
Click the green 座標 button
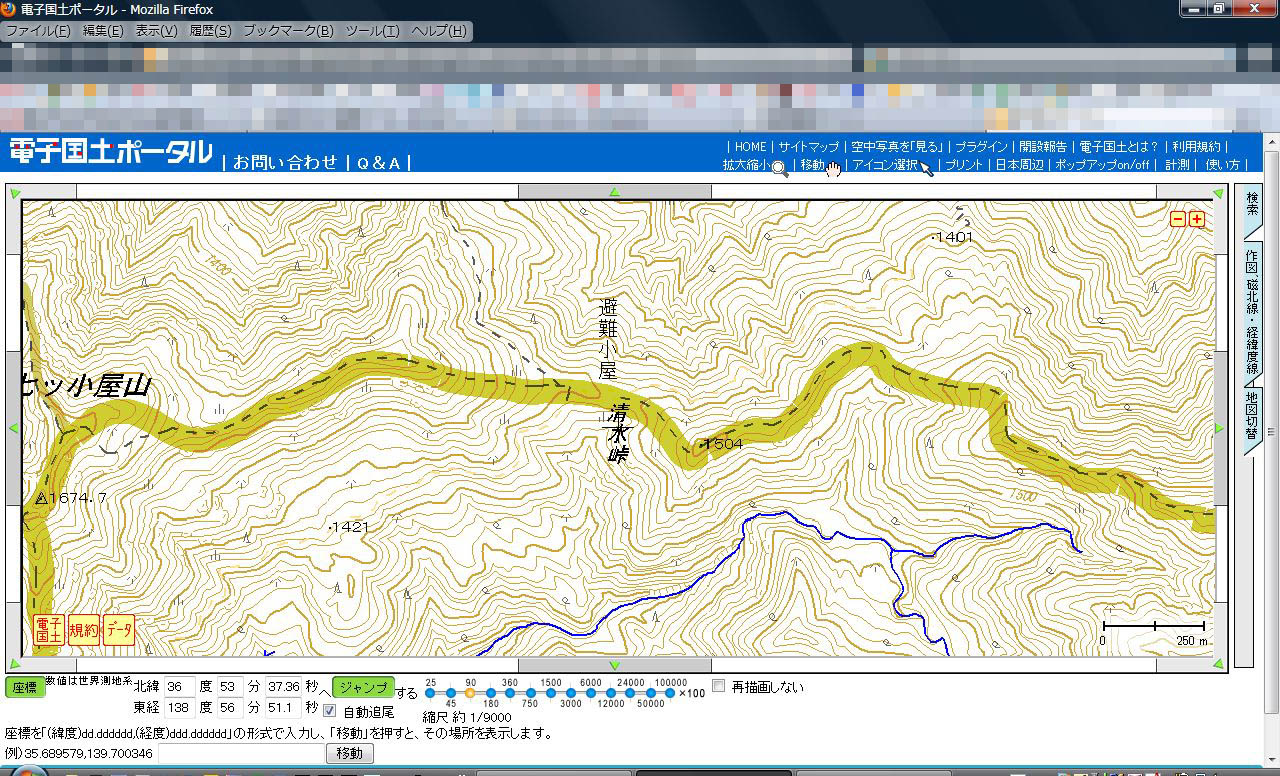coord(25,687)
